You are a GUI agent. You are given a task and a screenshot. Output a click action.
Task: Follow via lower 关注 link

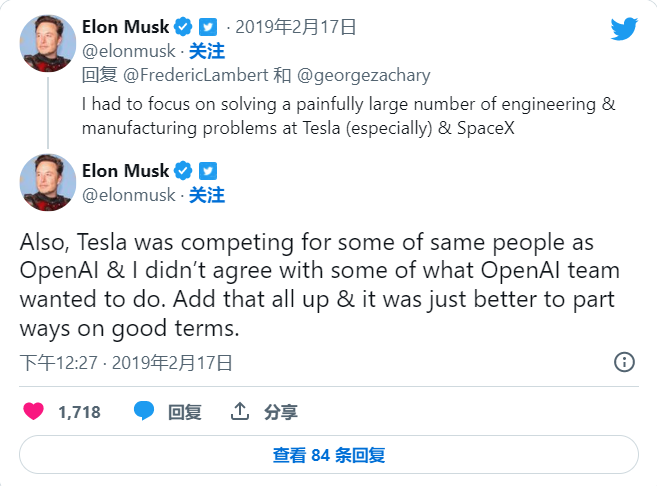click(x=206, y=194)
